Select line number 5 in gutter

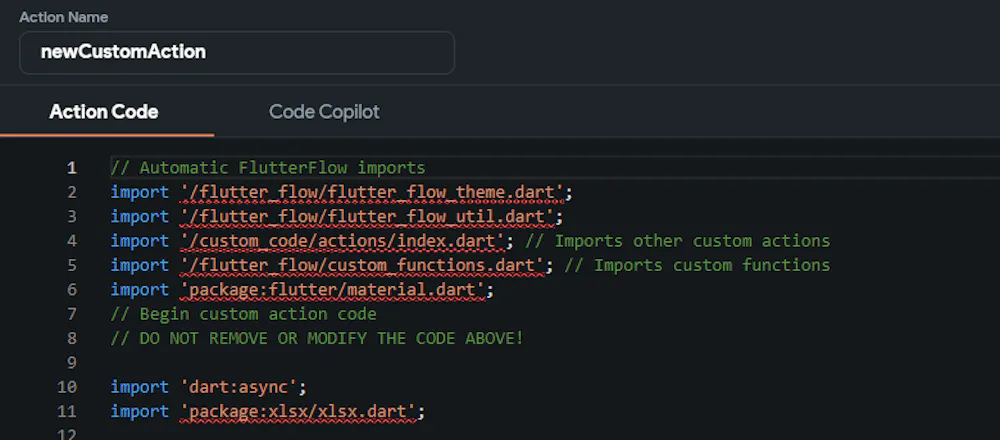(71, 265)
